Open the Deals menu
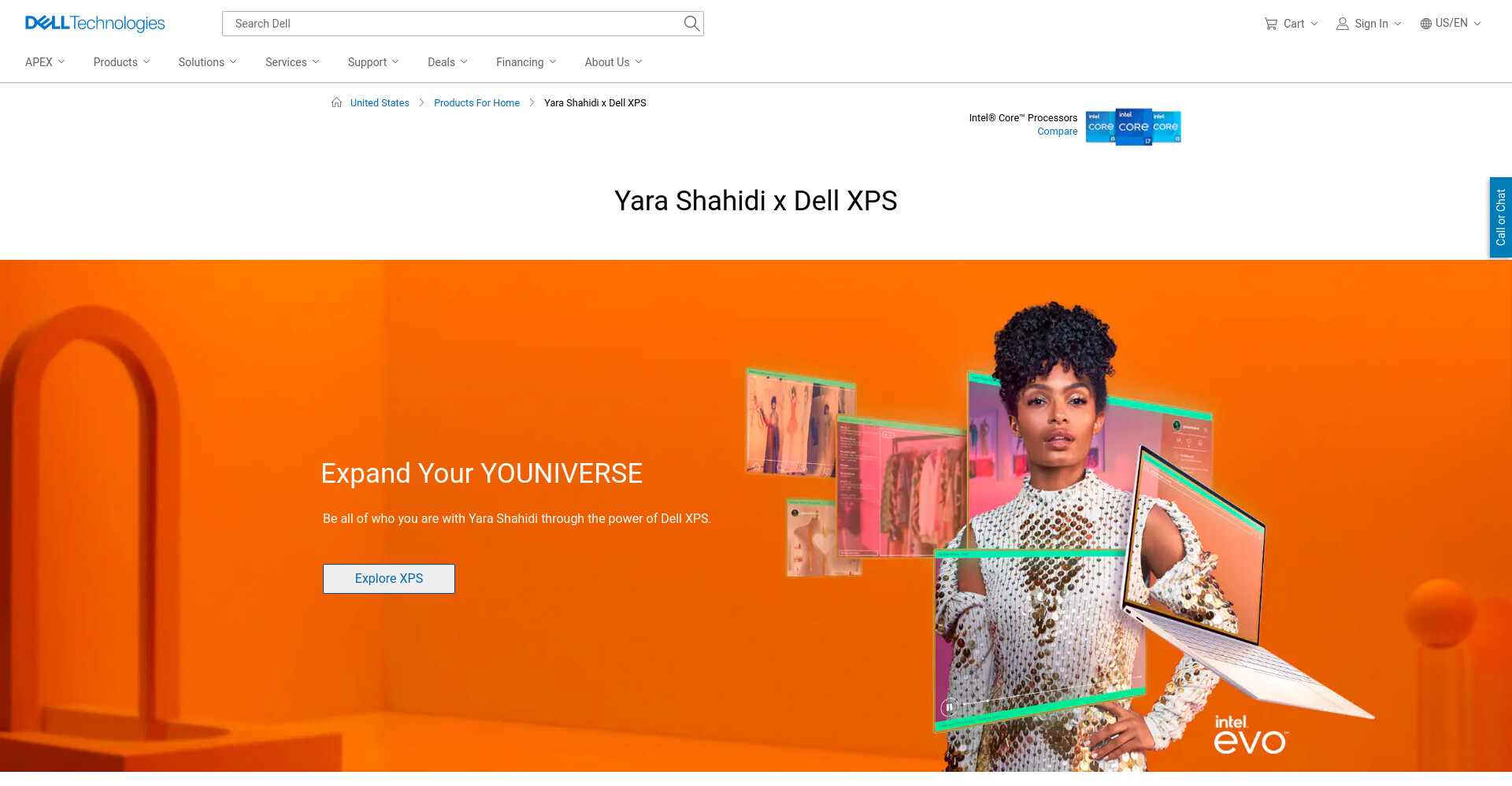This screenshot has width=1512, height=786. pyautogui.click(x=447, y=62)
